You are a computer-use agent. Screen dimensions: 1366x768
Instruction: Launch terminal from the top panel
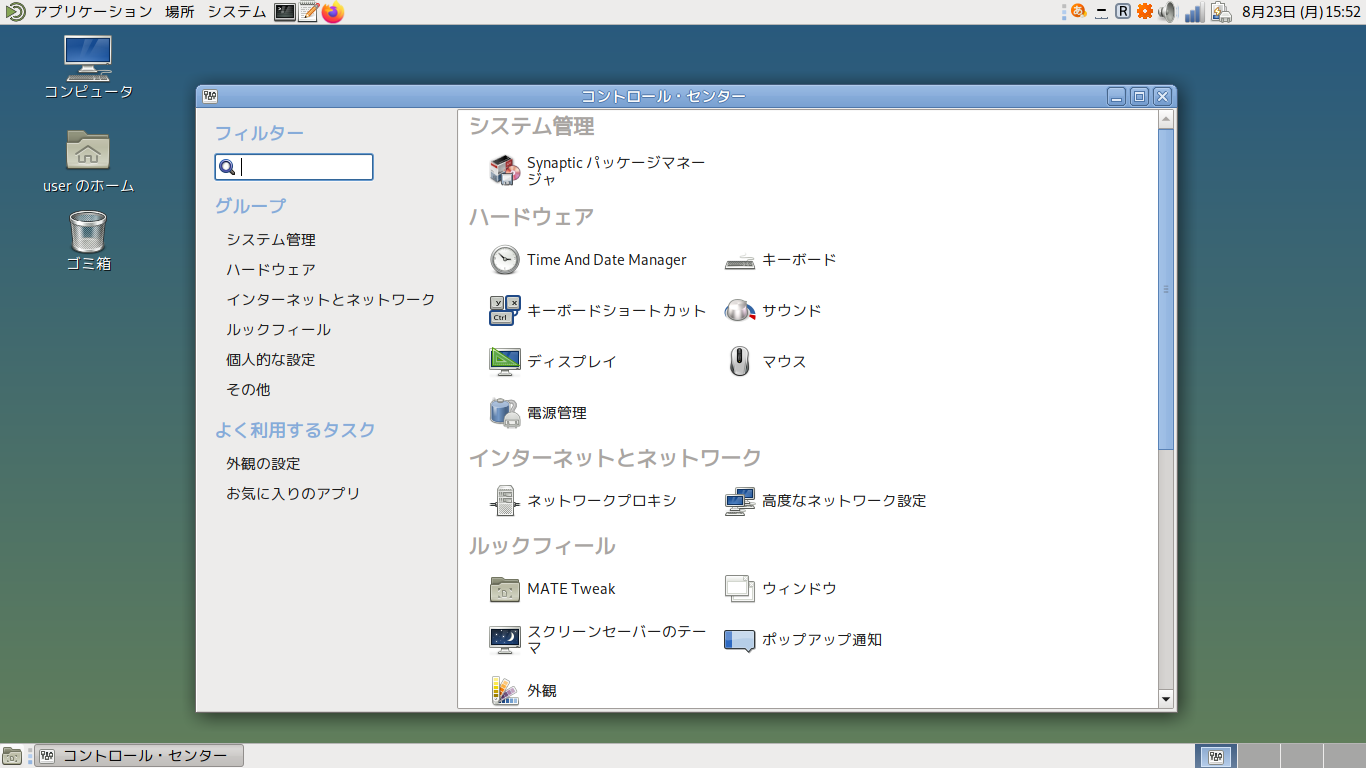click(x=285, y=12)
